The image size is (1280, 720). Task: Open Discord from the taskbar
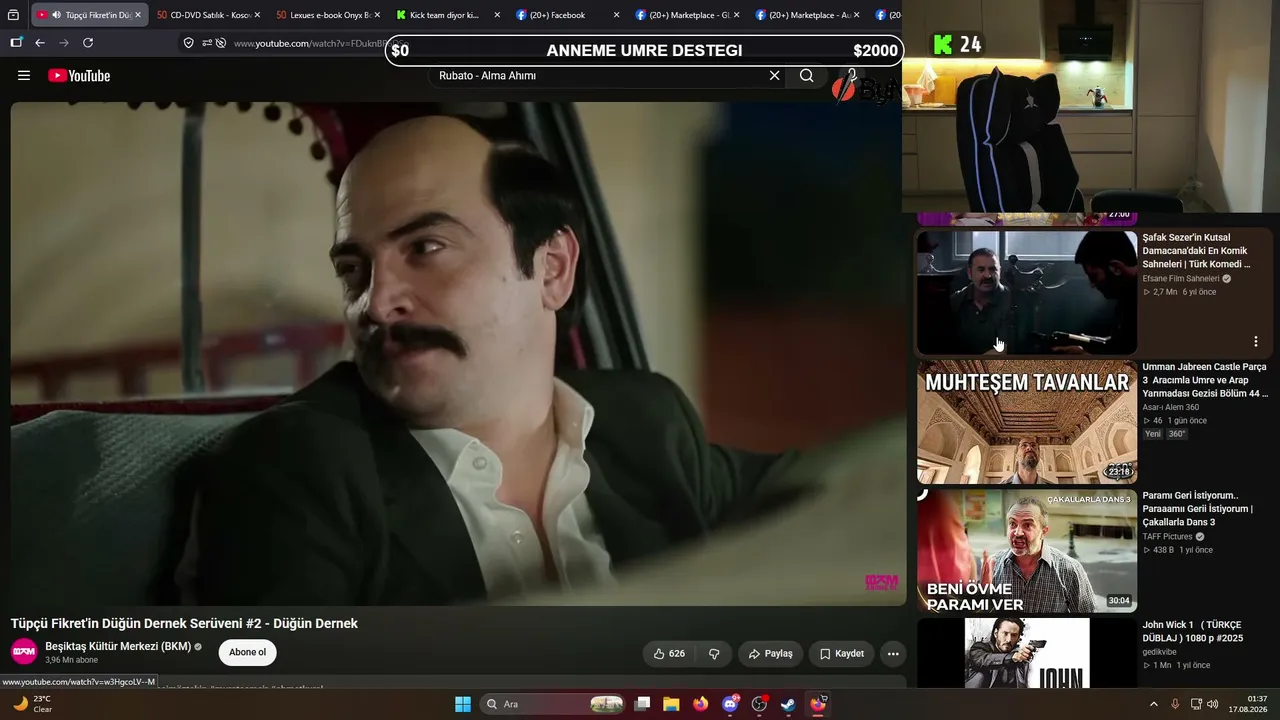[x=730, y=704]
